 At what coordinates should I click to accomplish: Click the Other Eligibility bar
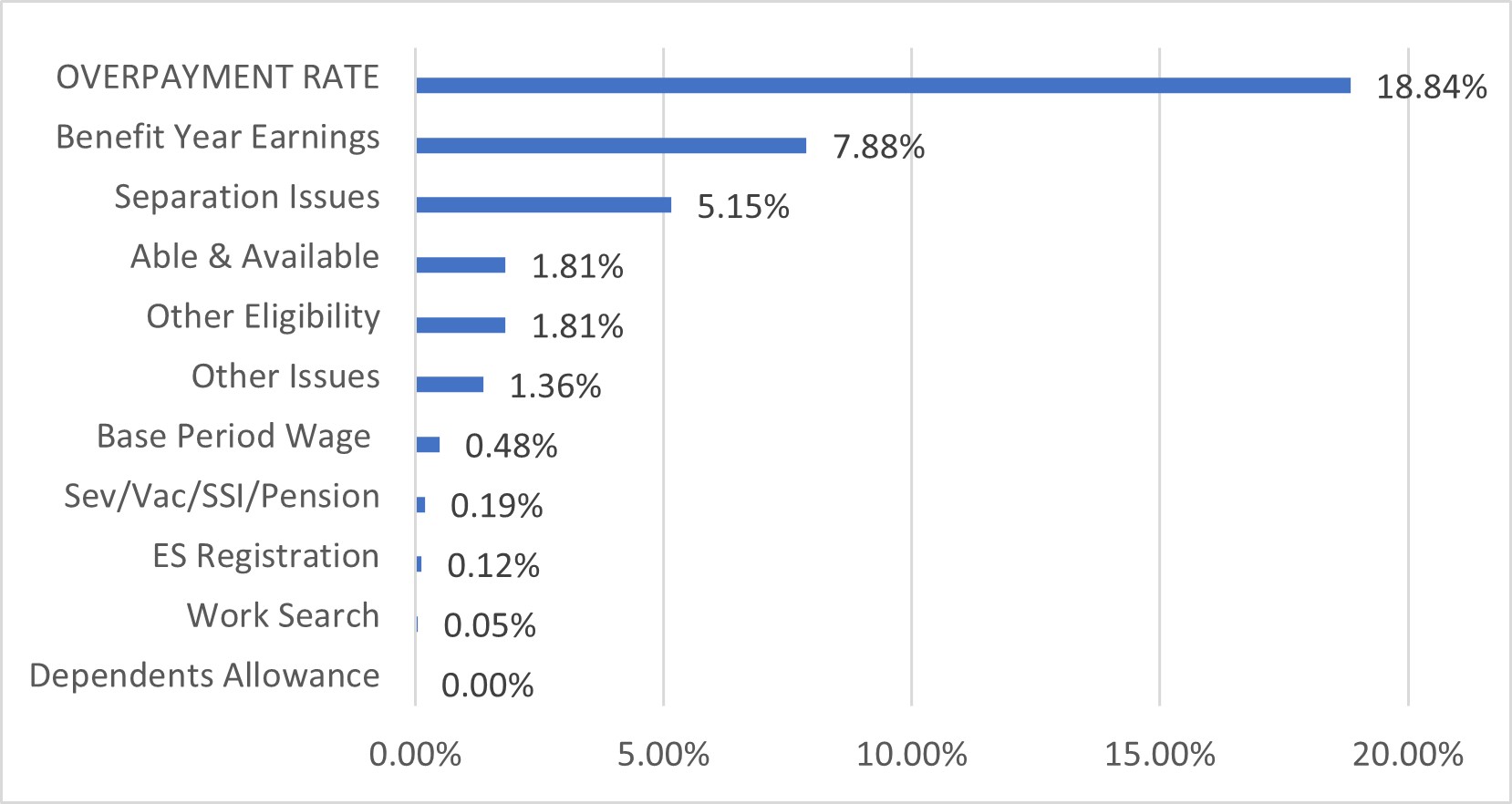point(461,325)
